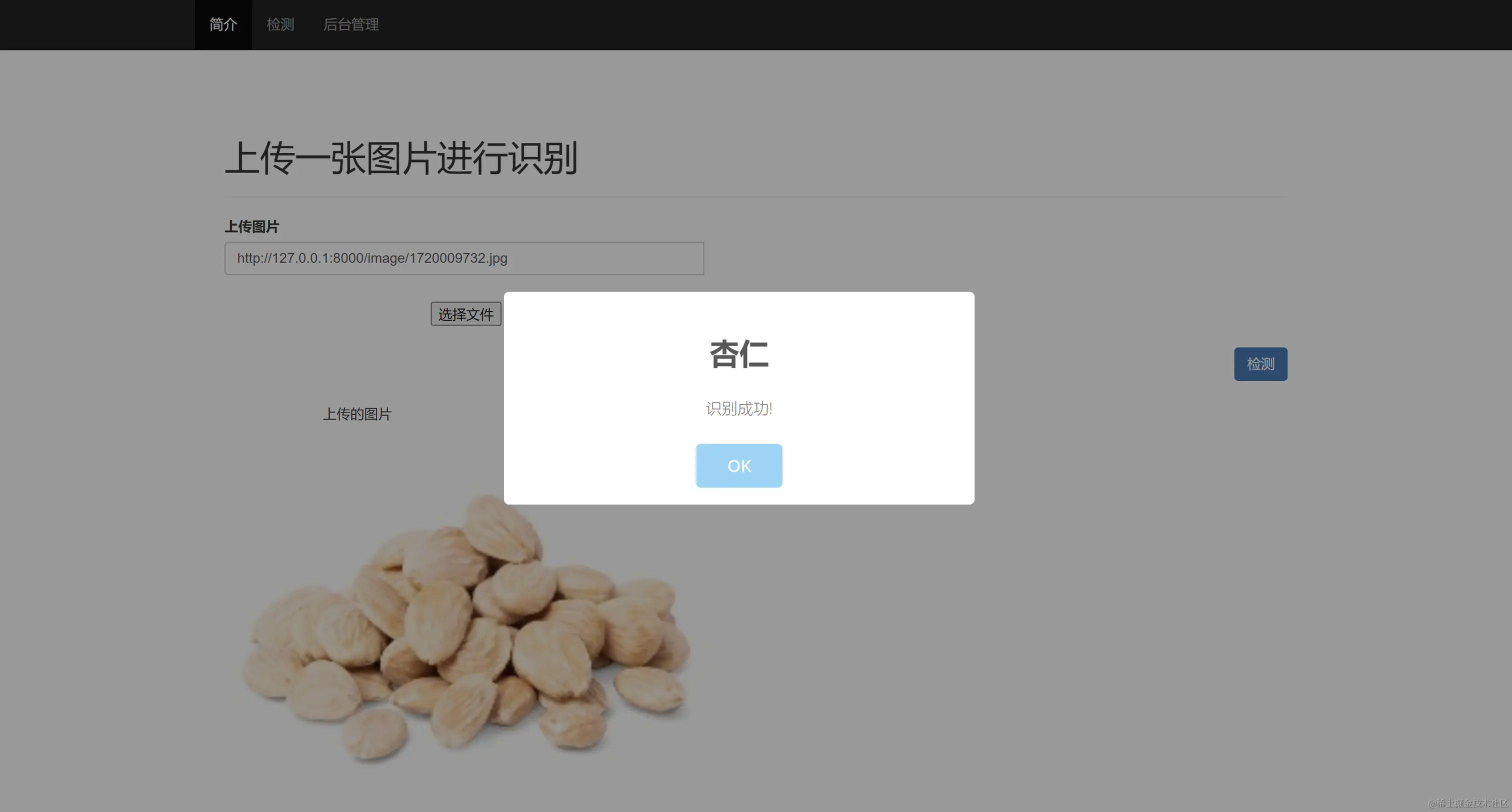Image resolution: width=1512 pixels, height=812 pixels.
Task: Switch to the 检测 tab in navbar
Action: [280, 24]
